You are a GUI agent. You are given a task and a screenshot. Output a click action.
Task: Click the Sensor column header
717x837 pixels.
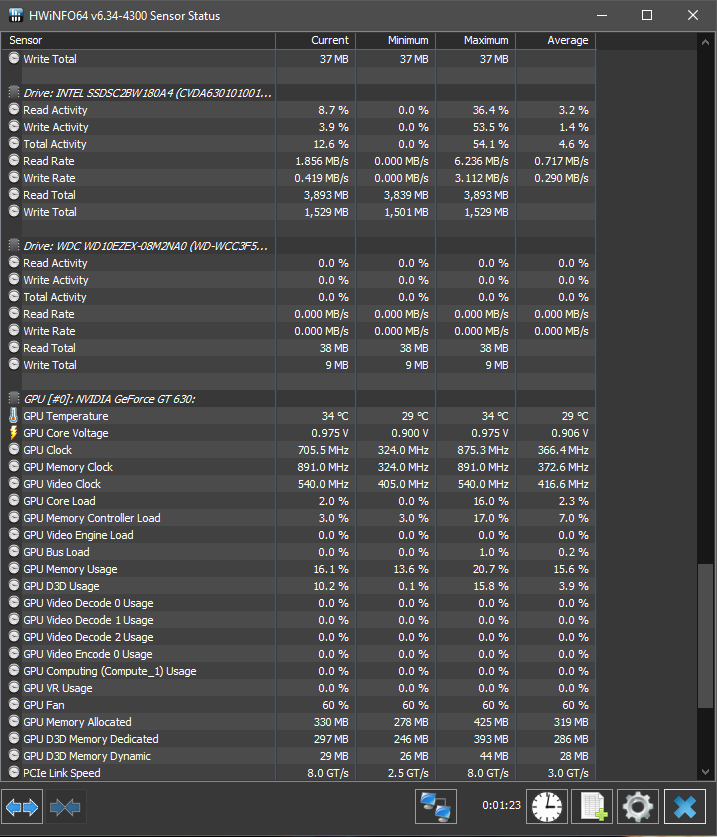pyautogui.click(x=138, y=40)
